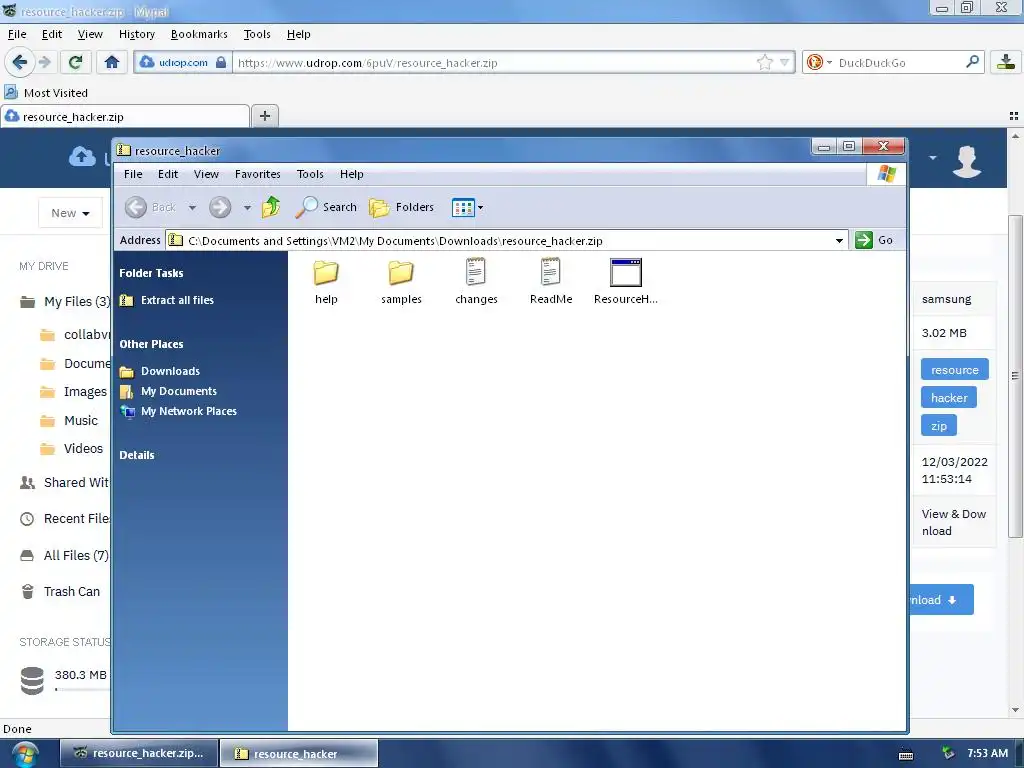Open the Explorer Favorites menu
Image resolution: width=1024 pixels, height=768 pixels.
(x=257, y=174)
